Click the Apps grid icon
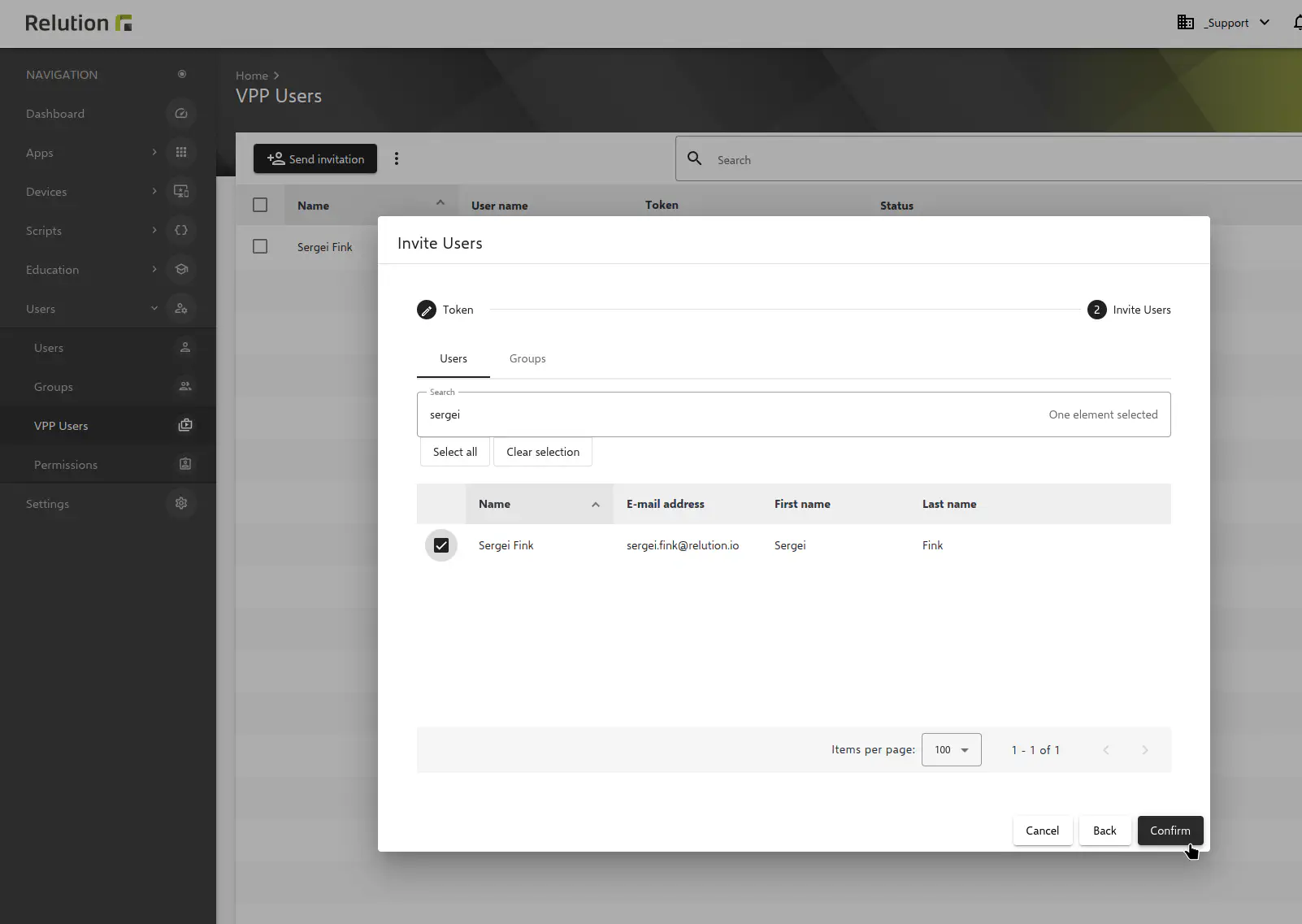Screen dimensions: 1302x924 181,153
